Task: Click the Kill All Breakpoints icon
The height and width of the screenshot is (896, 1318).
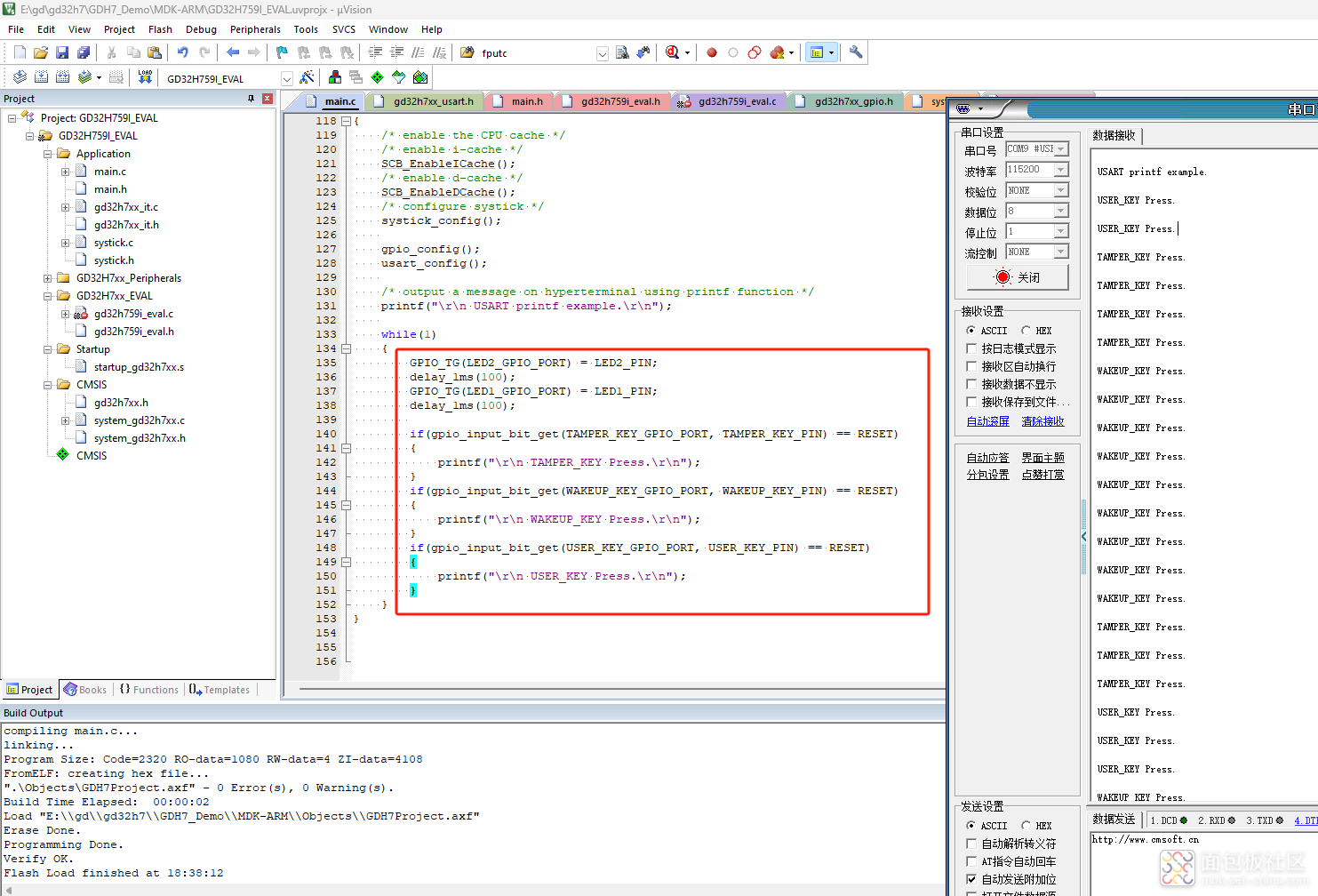Action: (x=777, y=52)
